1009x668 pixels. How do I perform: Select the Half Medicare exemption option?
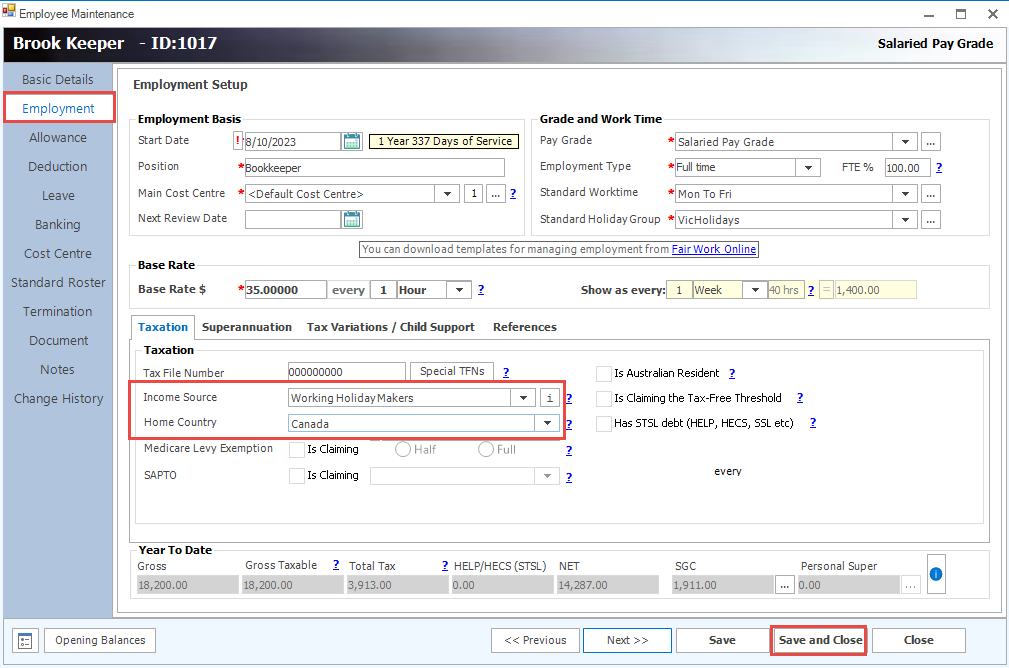point(403,449)
